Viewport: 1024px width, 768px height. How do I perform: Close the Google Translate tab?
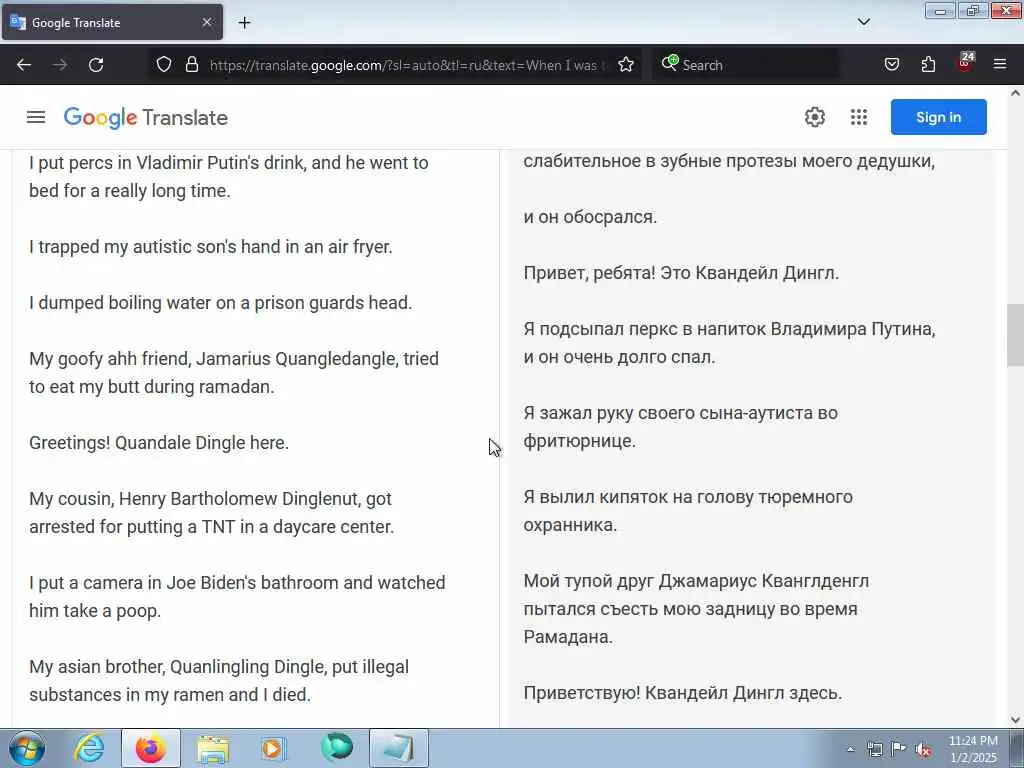[x=206, y=22]
